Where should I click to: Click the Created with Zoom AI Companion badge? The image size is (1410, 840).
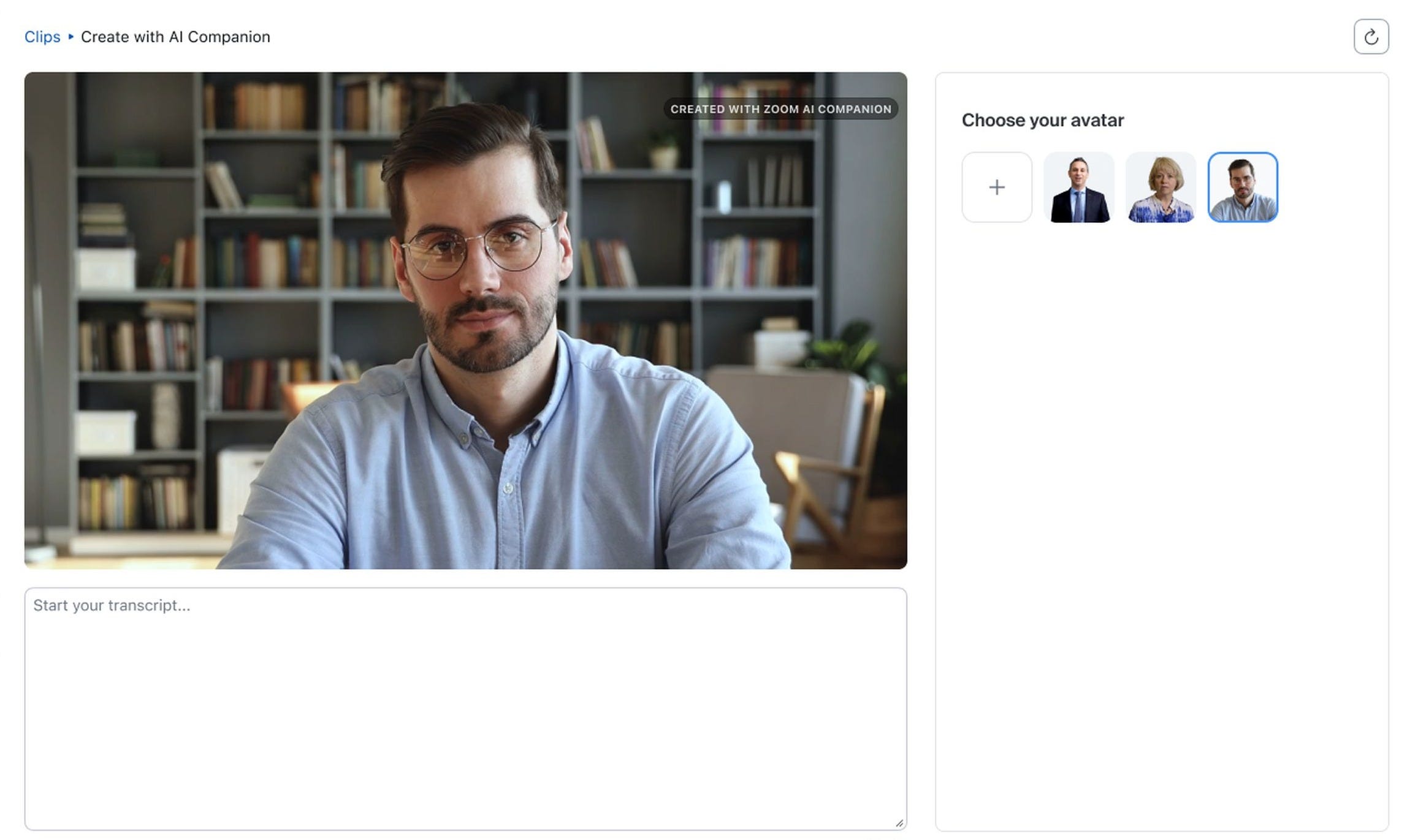click(780, 109)
